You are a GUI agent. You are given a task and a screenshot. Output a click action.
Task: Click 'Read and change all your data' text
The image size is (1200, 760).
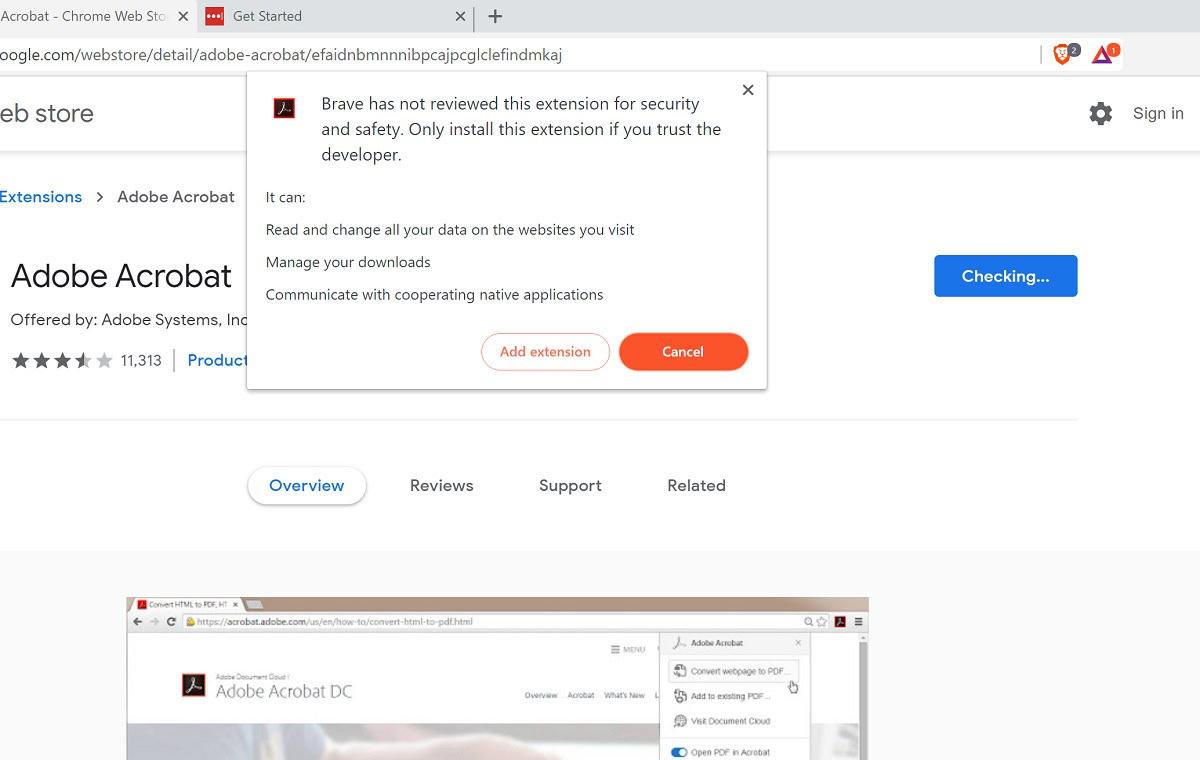(x=450, y=230)
